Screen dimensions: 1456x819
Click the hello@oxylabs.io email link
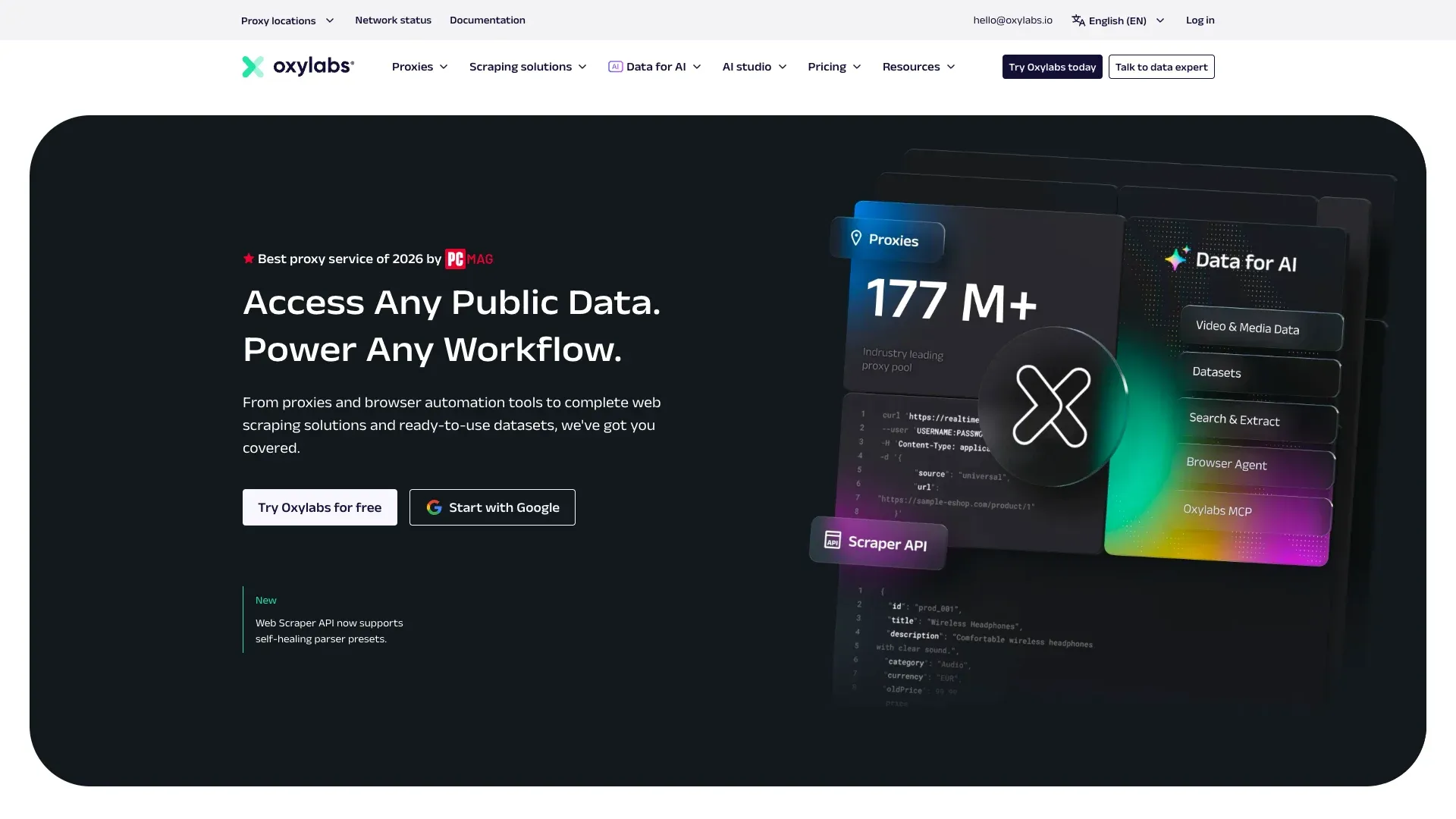(1012, 20)
